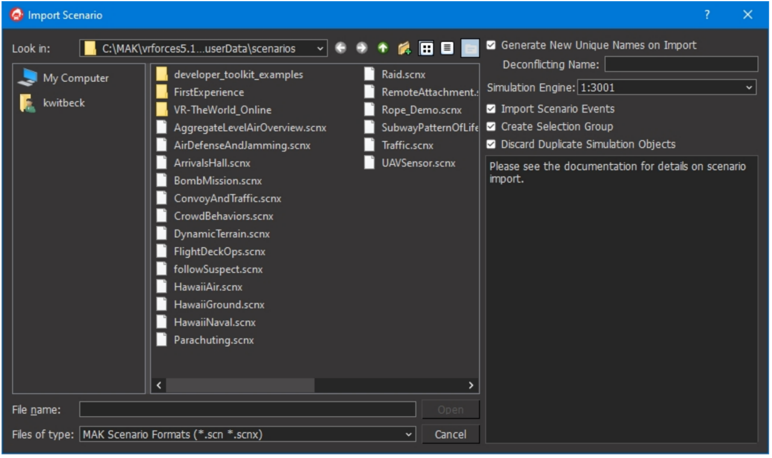Select AggregateLevelAirOverview.scnx file

pos(241,128)
